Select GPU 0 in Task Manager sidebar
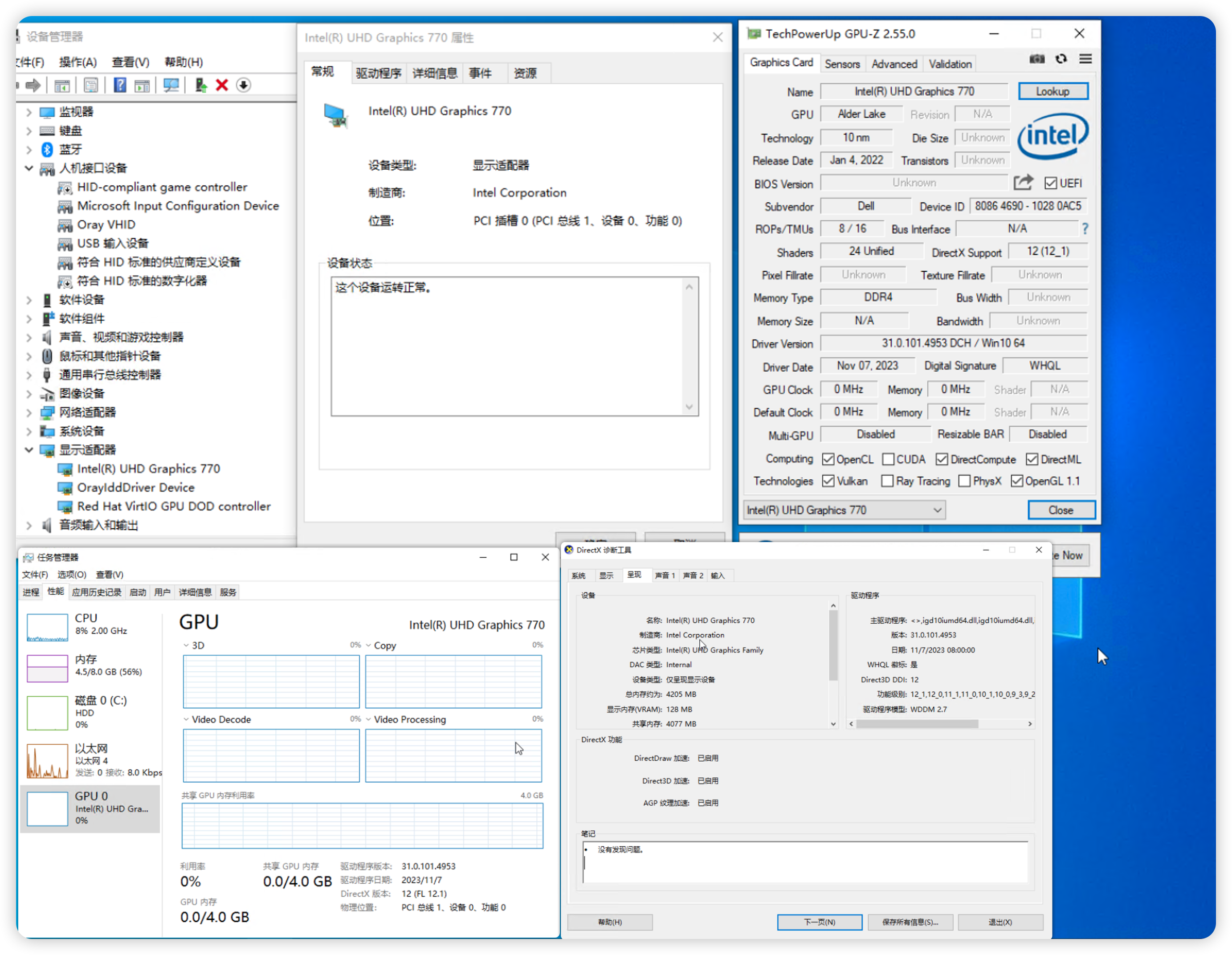1232x955 pixels. tap(90, 809)
